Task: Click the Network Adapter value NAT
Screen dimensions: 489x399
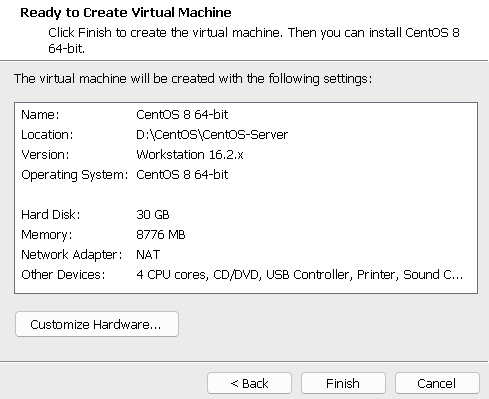Action: 148,255
